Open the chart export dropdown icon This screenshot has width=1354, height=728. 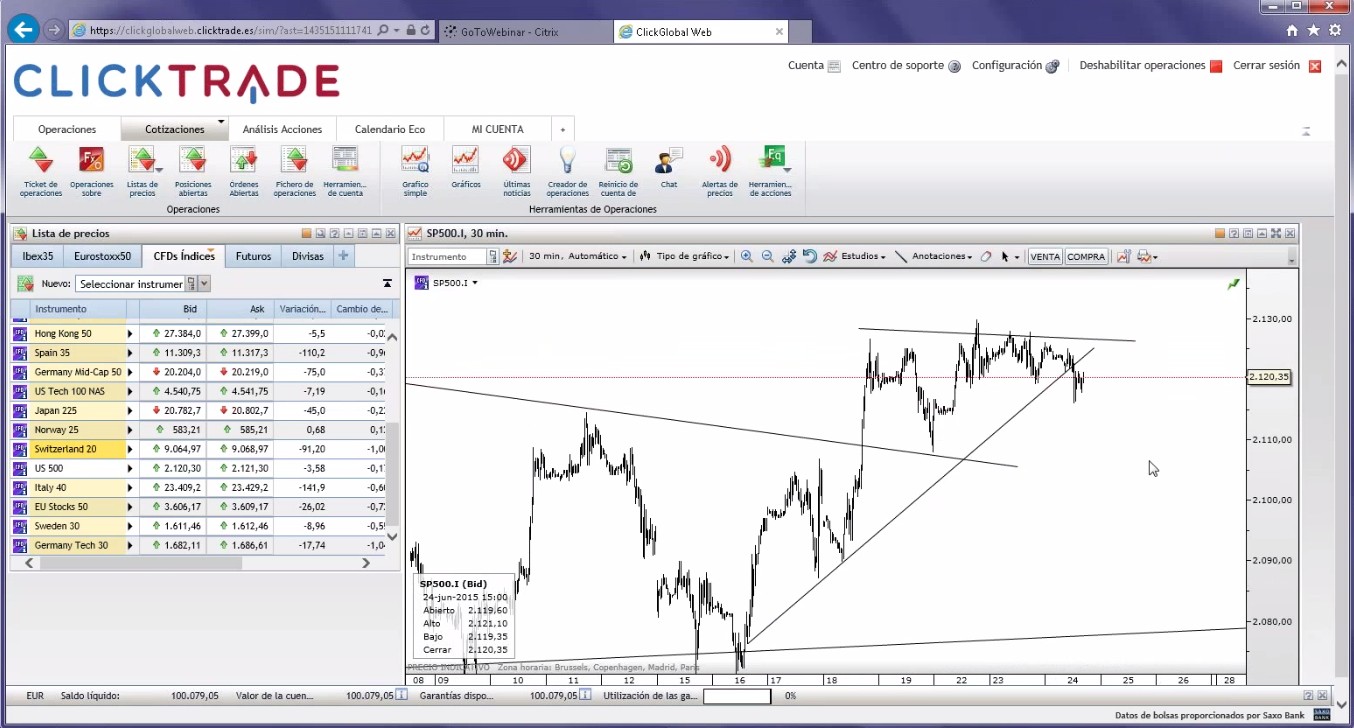pyautogui.click(x=1146, y=257)
